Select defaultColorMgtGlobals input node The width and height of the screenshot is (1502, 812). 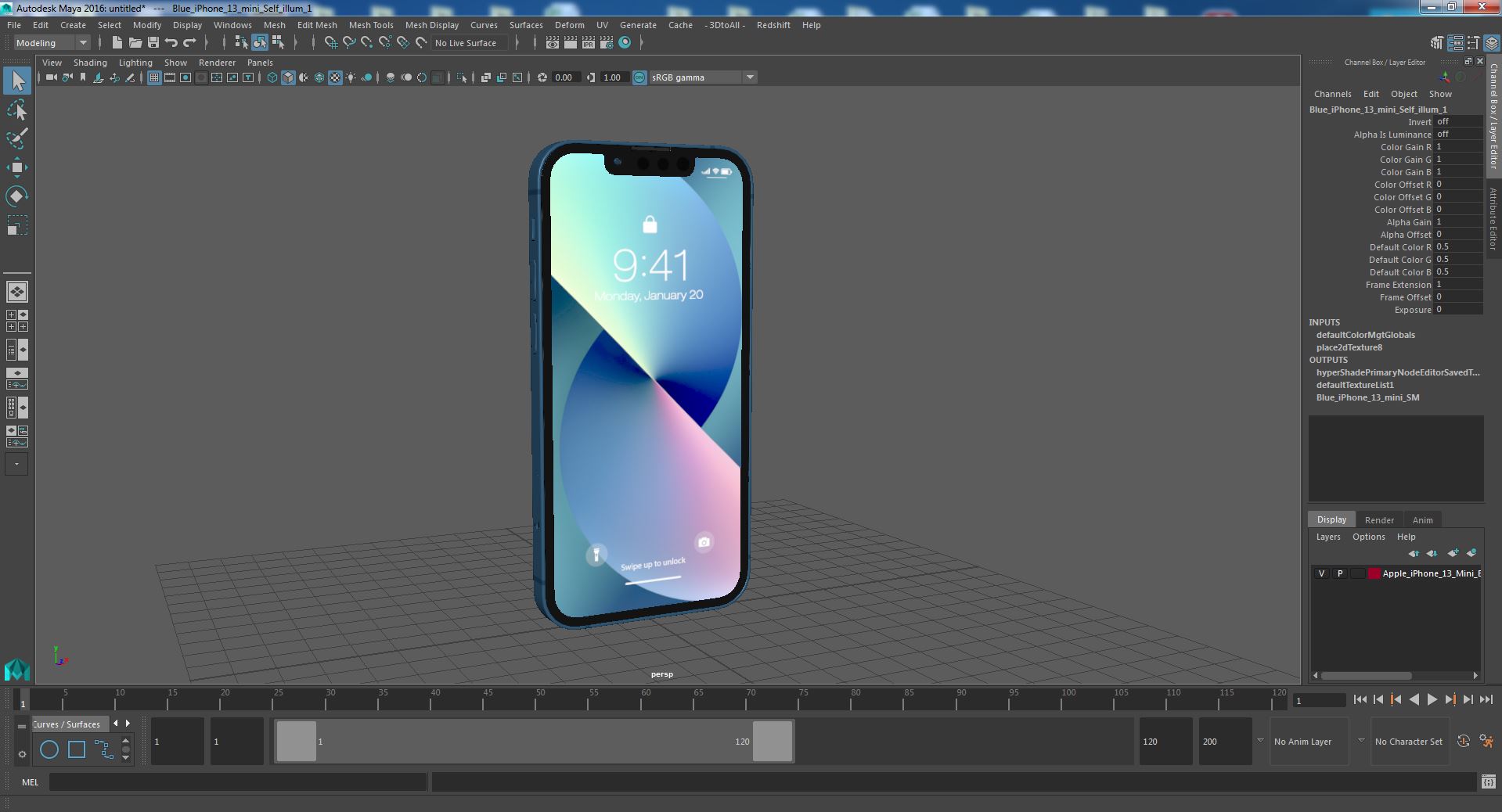(1365, 335)
